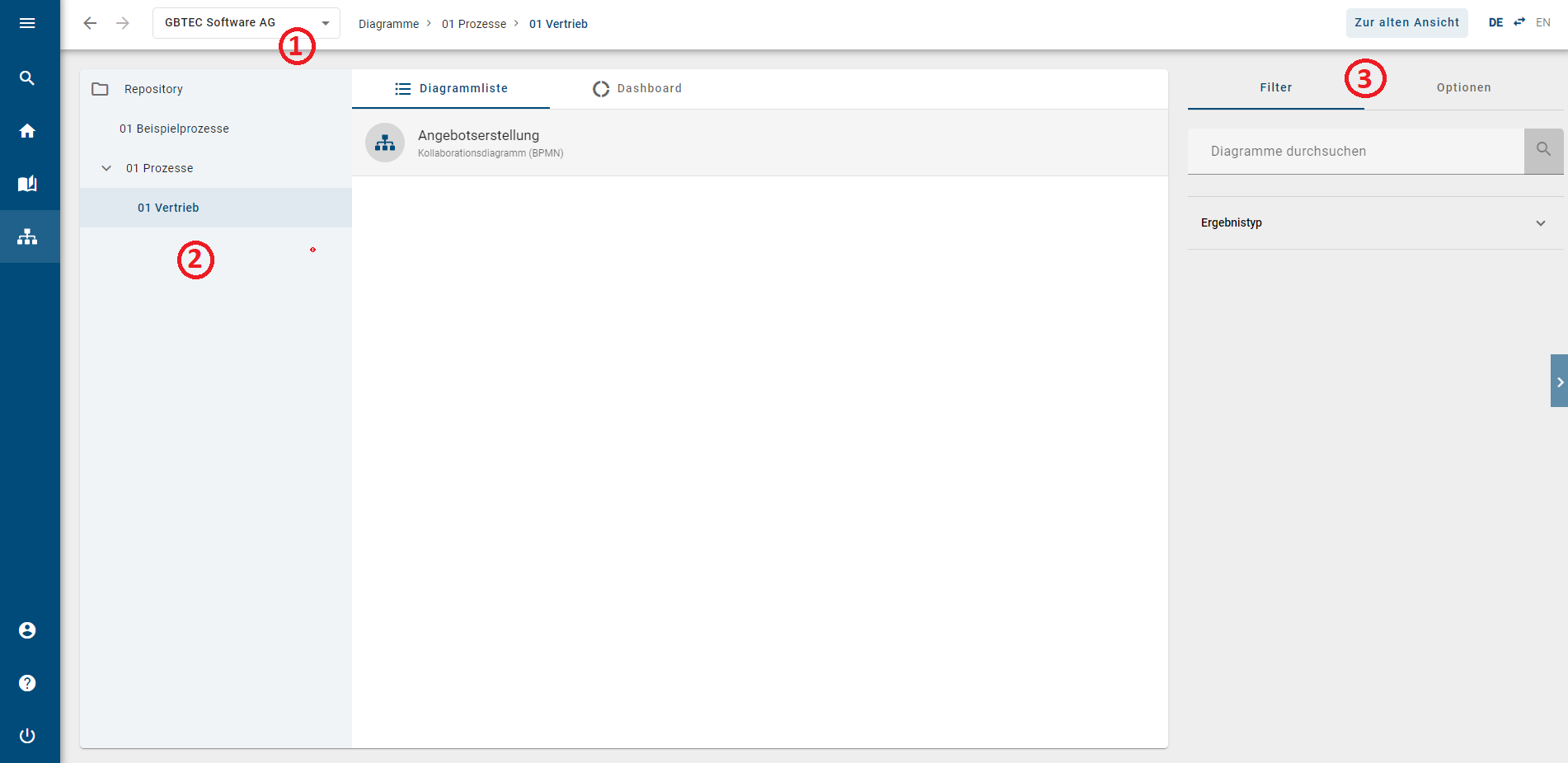1568x763 pixels.
Task: Click the search icon in left sidebar
Action: point(27,78)
